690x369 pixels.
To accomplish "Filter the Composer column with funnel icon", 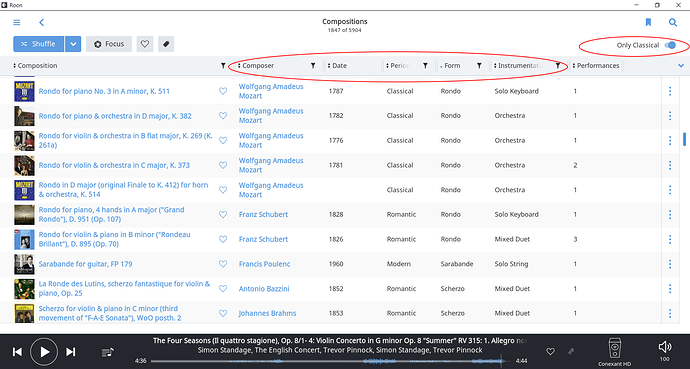I will point(313,66).
